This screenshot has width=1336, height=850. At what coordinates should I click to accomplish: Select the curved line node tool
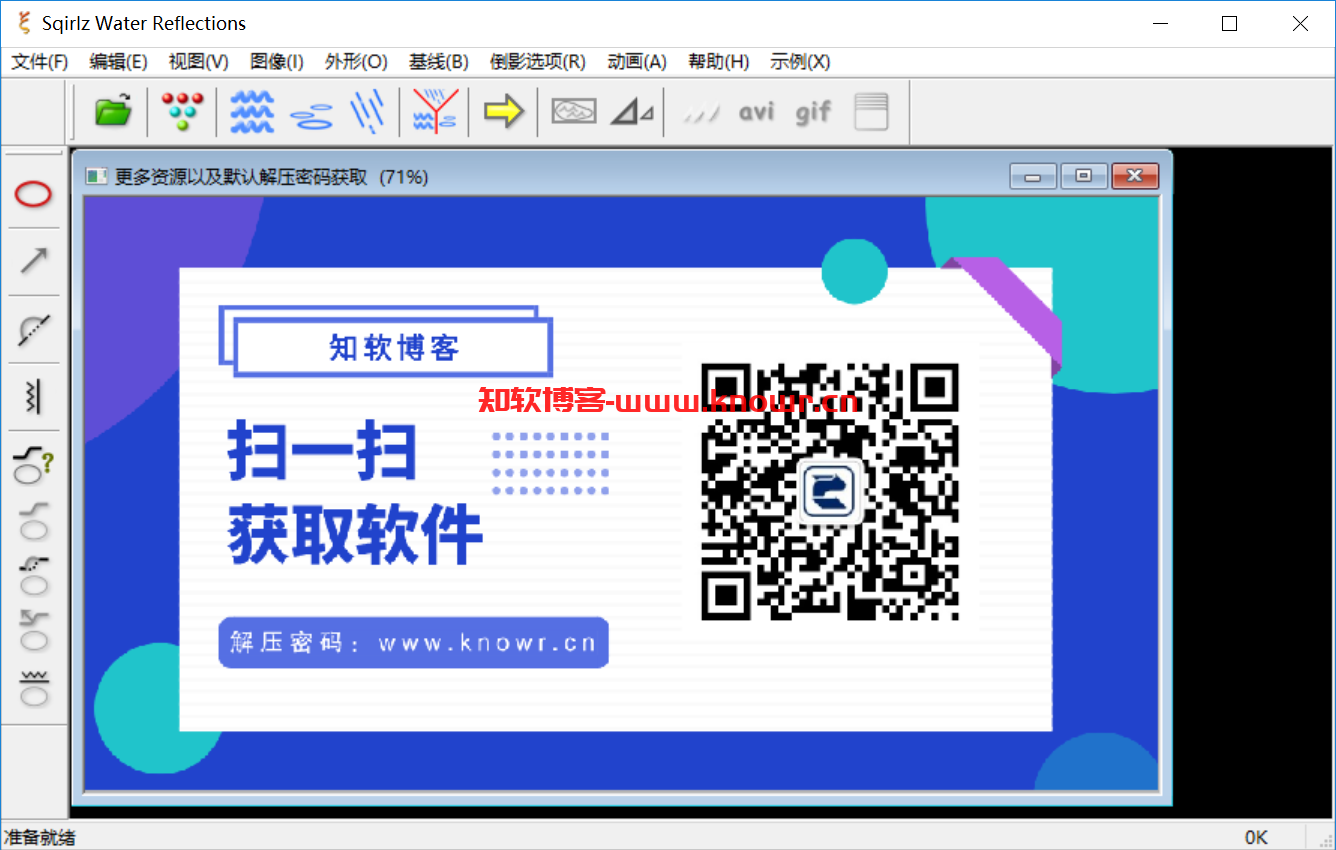pos(34,329)
